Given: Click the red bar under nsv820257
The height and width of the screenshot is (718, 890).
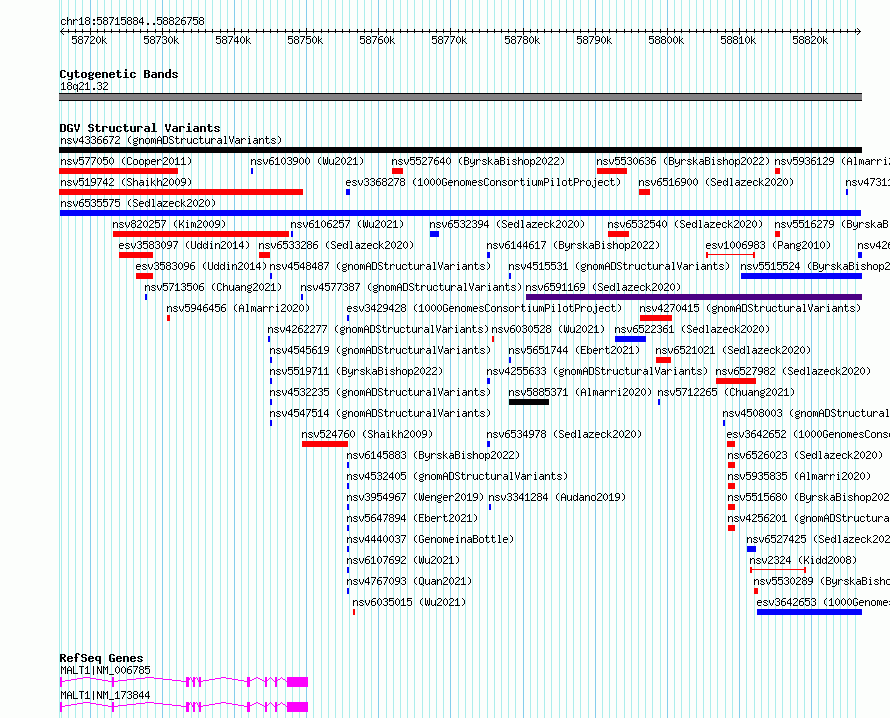Looking at the screenshot, I should 201,234.
